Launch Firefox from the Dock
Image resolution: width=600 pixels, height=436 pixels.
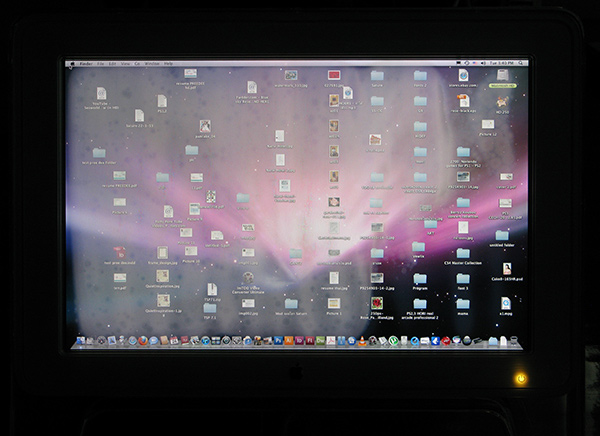click(143, 340)
